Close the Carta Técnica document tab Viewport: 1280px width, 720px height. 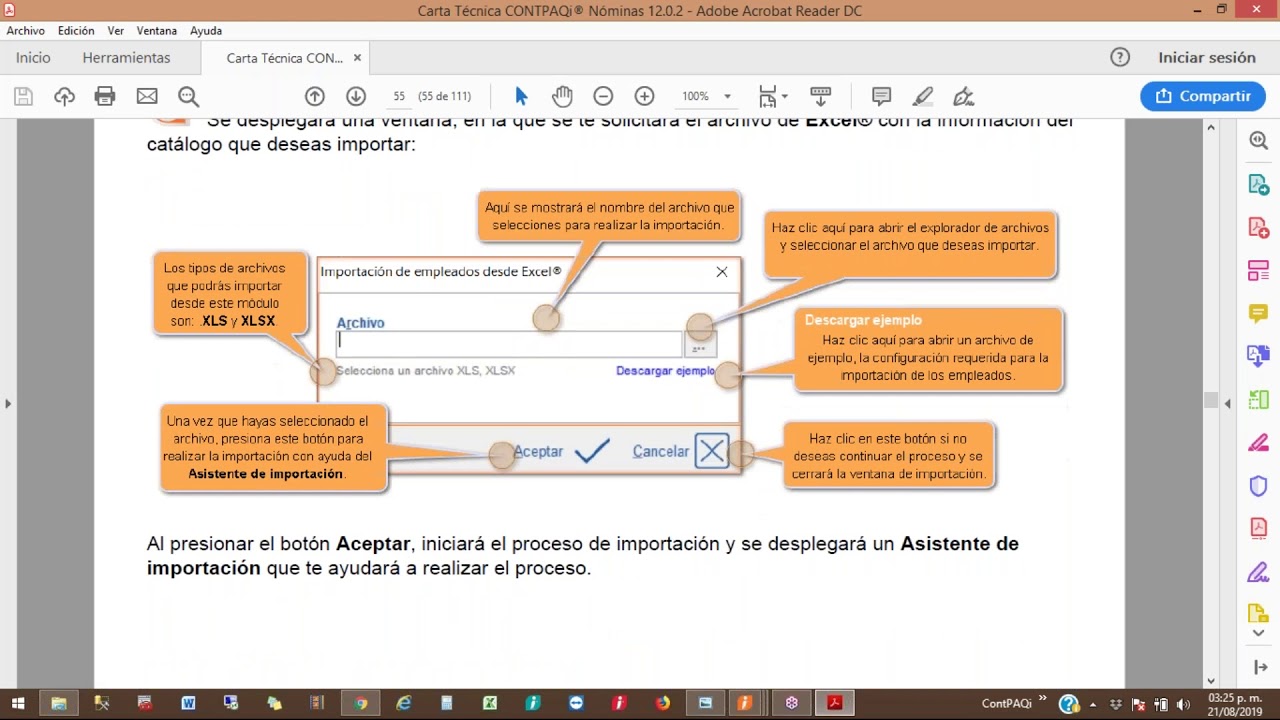coord(357,58)
